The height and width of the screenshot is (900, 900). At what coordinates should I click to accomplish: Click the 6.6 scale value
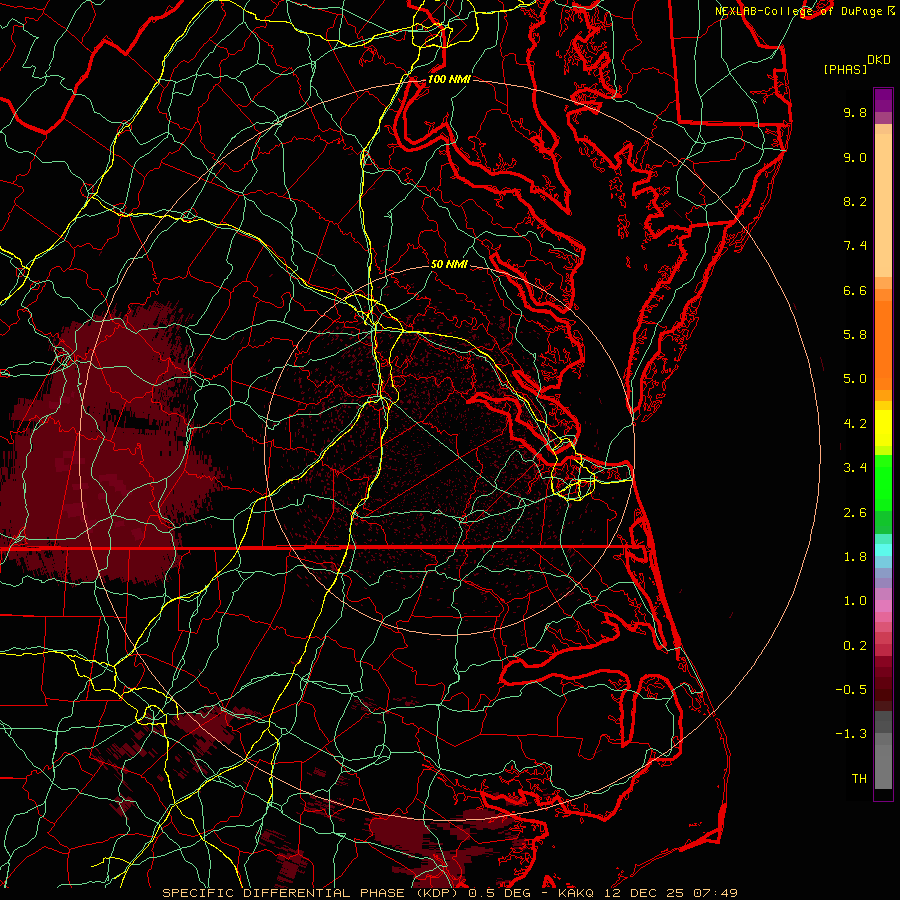point(855,290)
